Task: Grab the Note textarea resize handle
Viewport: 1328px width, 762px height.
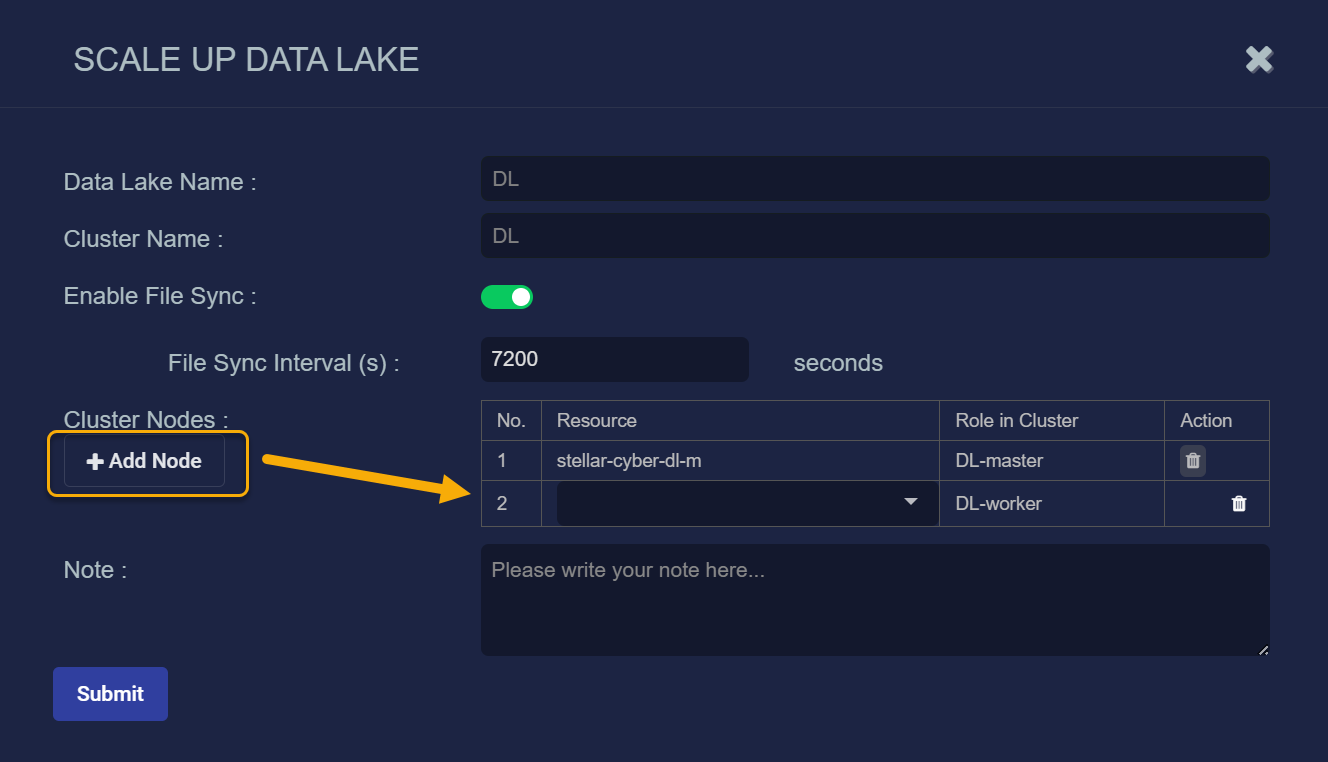Action: tap(1263, 650)
